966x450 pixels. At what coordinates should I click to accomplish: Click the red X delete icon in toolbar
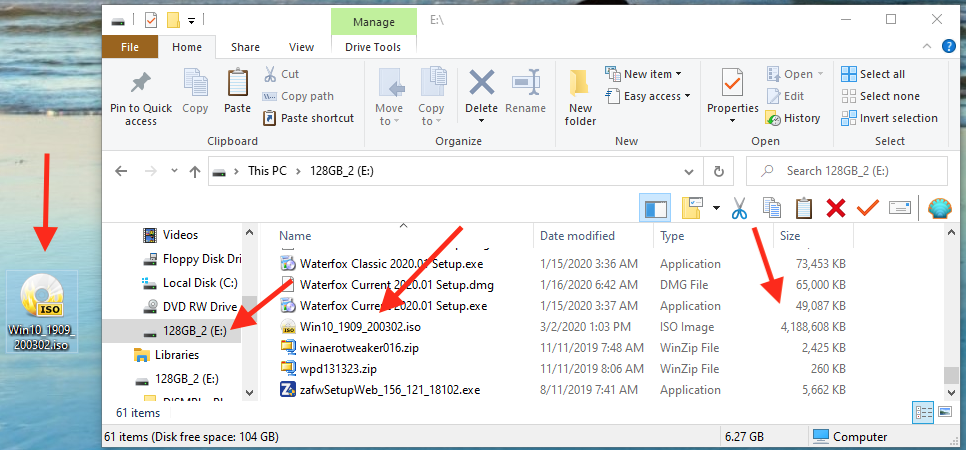836,208
